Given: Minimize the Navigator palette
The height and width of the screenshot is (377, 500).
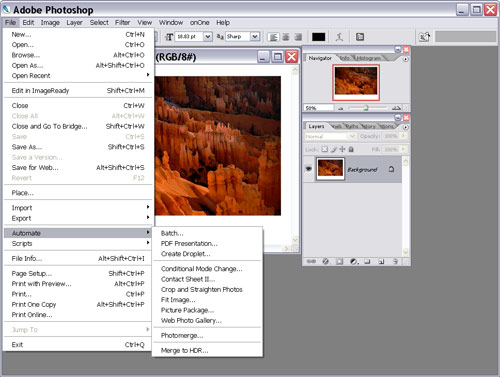Looking at the screenshot, I should coord(398,49).
